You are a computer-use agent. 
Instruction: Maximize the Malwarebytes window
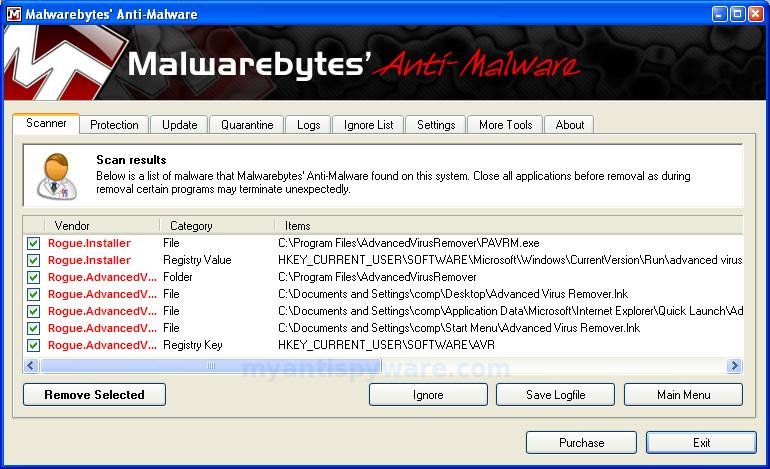coord(737,14)
